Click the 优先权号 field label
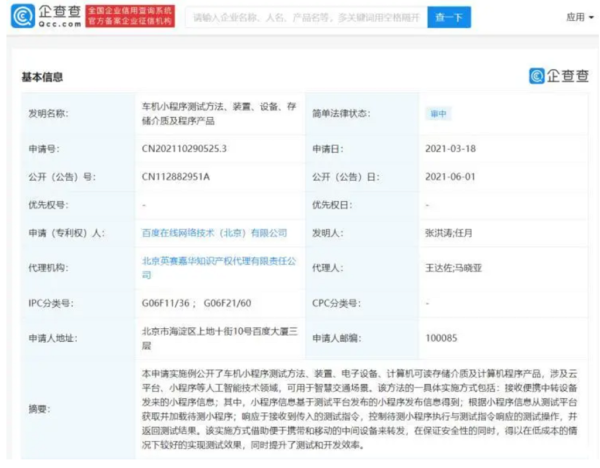The height and width of the screenshot is (468, 600). click(x=48, y=205)
